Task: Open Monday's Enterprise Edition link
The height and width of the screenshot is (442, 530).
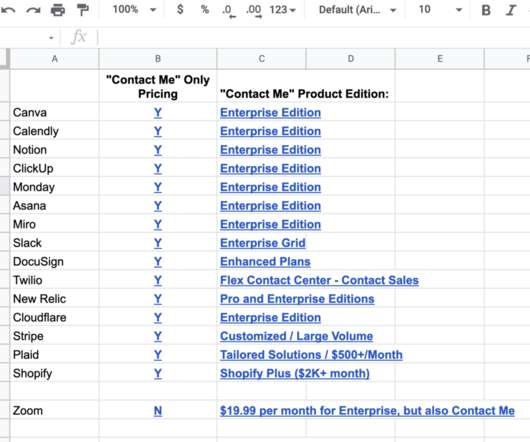Action: pyautogui.click(x=270, y=187)
